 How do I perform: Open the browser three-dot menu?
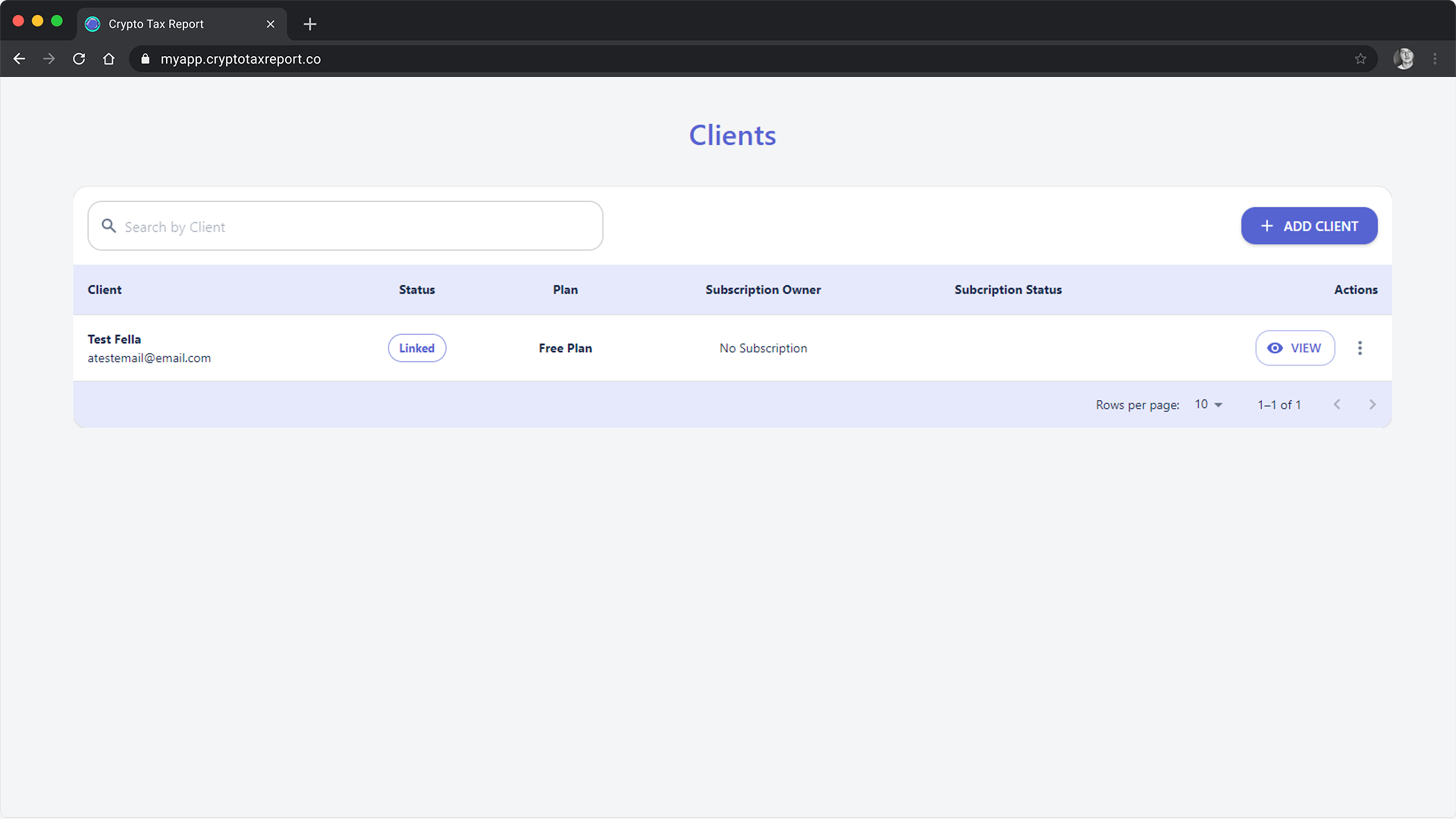[1435, 59]
